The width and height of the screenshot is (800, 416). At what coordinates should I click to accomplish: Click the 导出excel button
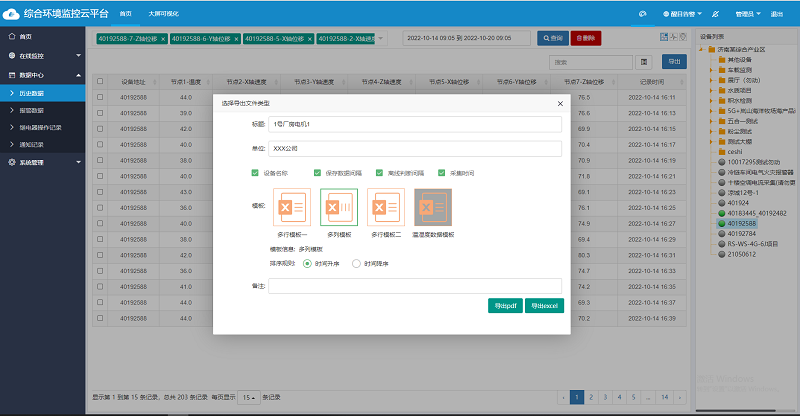coord(544,305)
